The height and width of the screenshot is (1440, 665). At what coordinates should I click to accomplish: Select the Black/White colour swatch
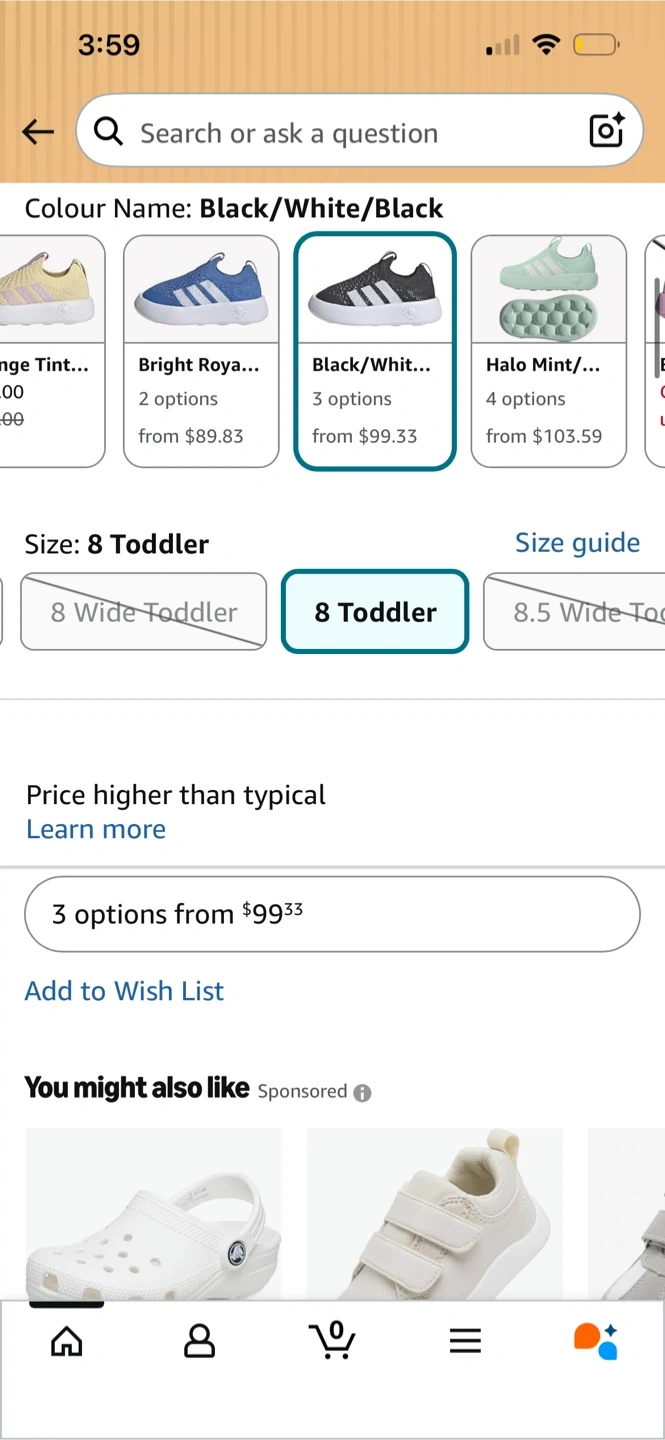pyautogui.click(x=375, y=351)
